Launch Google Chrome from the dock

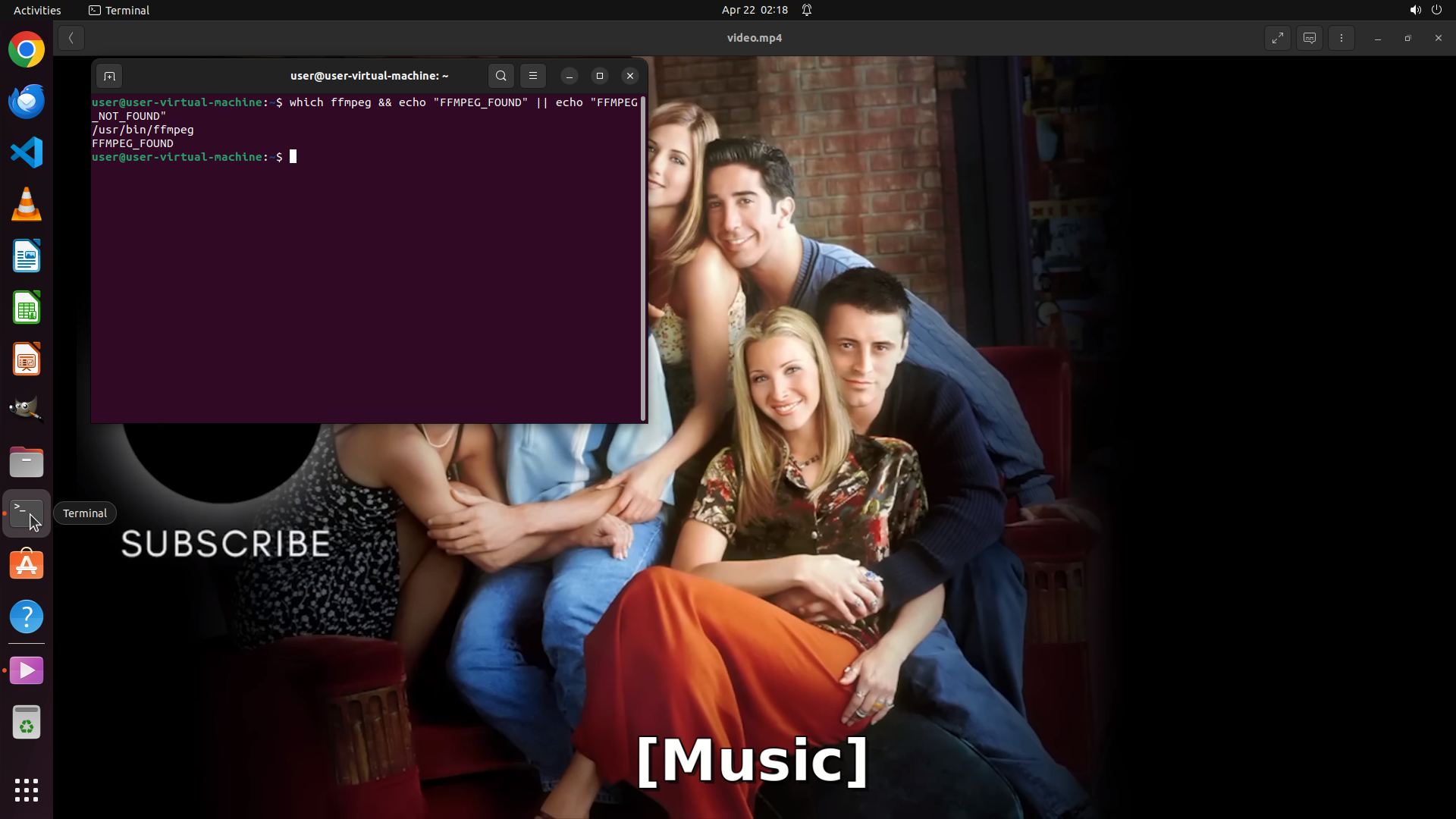[x=27, y=50]
